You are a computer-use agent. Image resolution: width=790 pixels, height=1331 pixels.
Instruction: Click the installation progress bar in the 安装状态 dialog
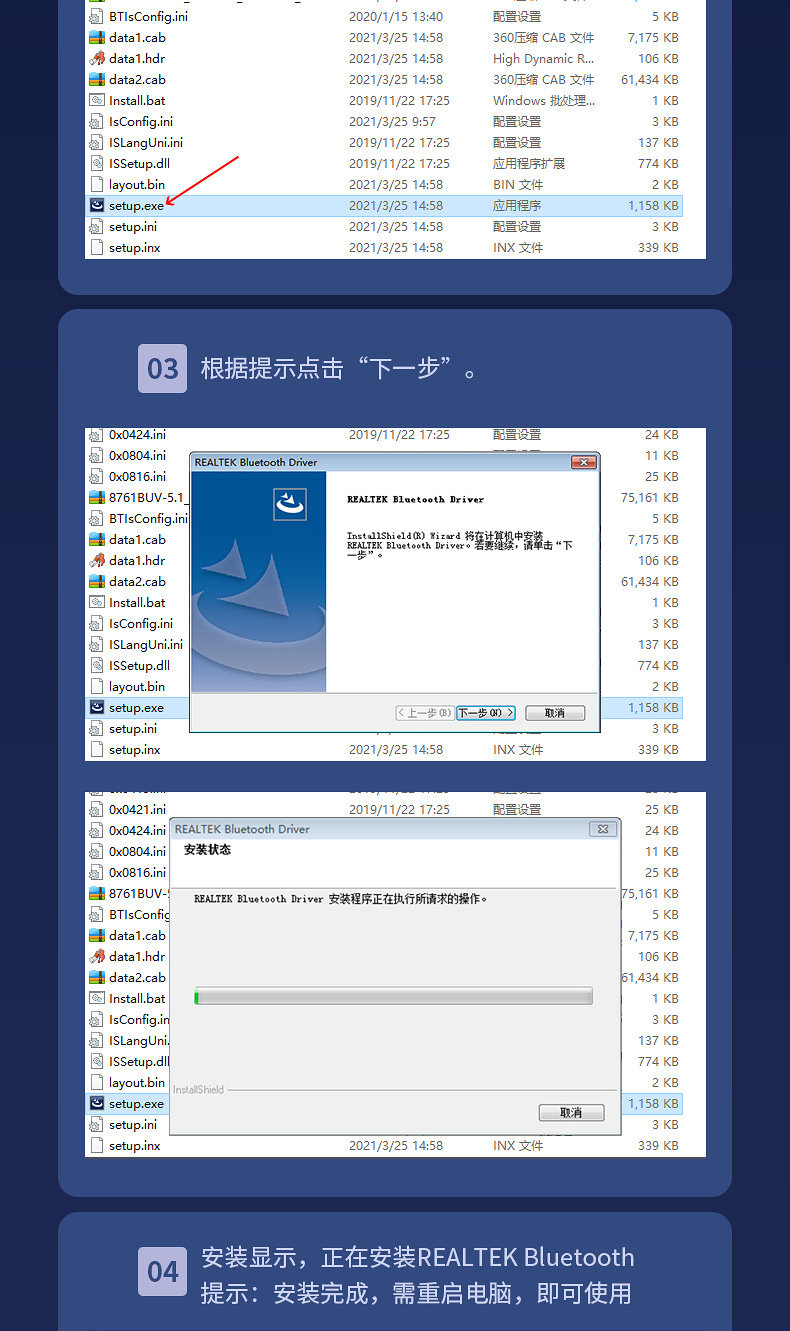click(393, 997)
